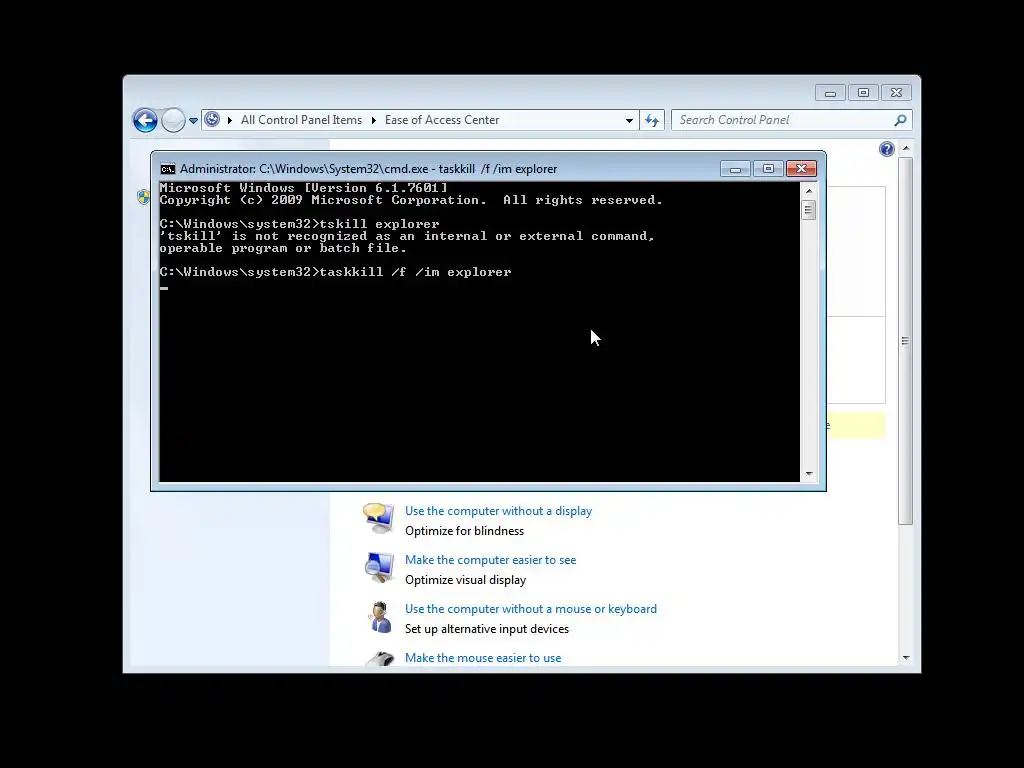The height and width of the screenshot is (768, 1024).
Task: Click the cmd window scroll up arrow
Action: [x=809, y=191]
